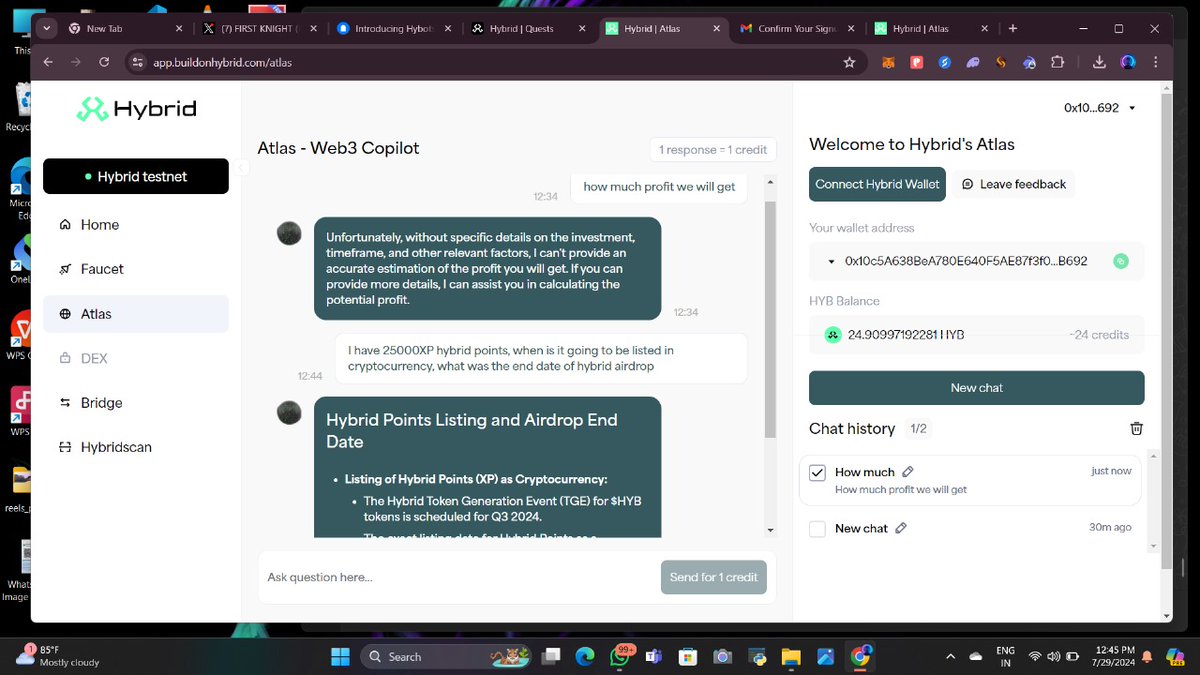Click the 1/2 chat history count

(x=917, y=428)
